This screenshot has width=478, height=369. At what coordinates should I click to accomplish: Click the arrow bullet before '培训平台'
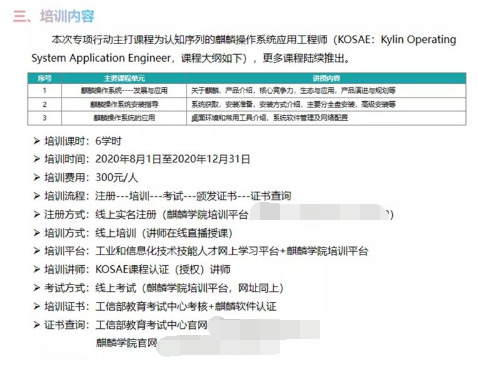(x=37, y=251)
